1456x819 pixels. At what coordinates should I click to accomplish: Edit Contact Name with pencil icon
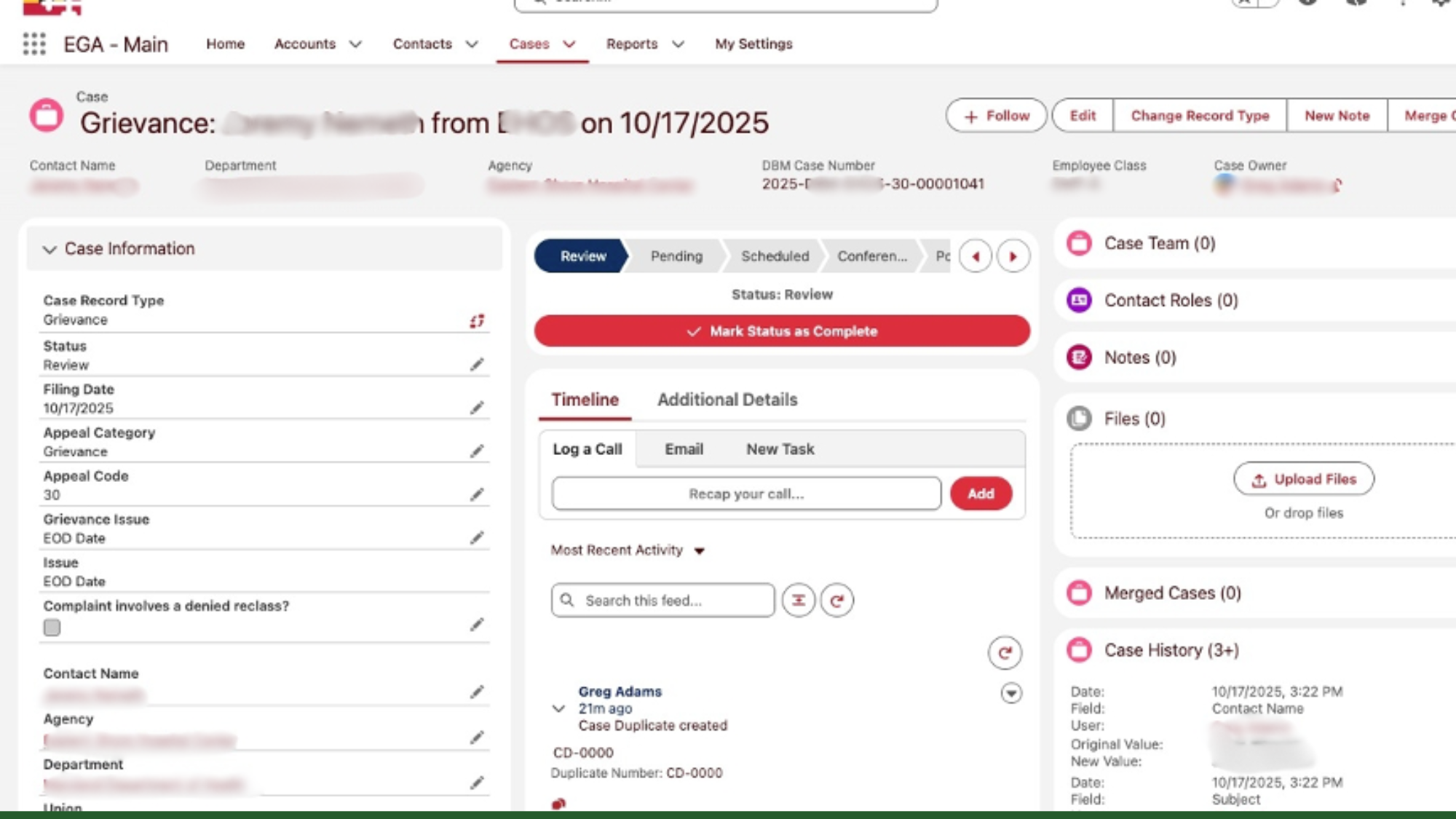pos(477,692)
